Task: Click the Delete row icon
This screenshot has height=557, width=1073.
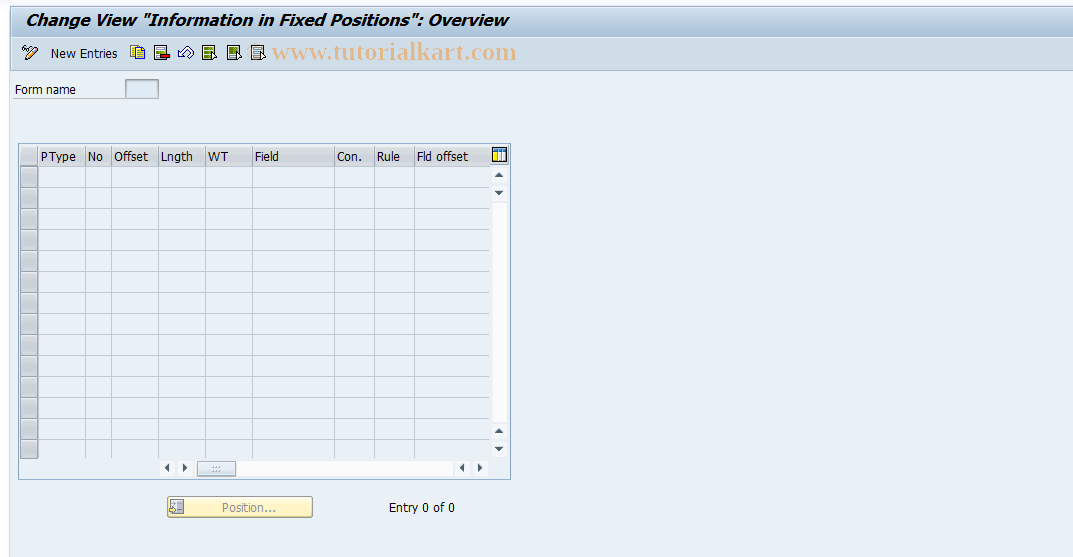Action: click(161, 53)
